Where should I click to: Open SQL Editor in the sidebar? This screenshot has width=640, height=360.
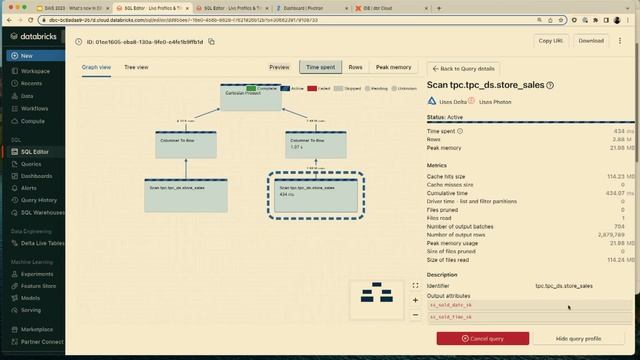[35, 152]
